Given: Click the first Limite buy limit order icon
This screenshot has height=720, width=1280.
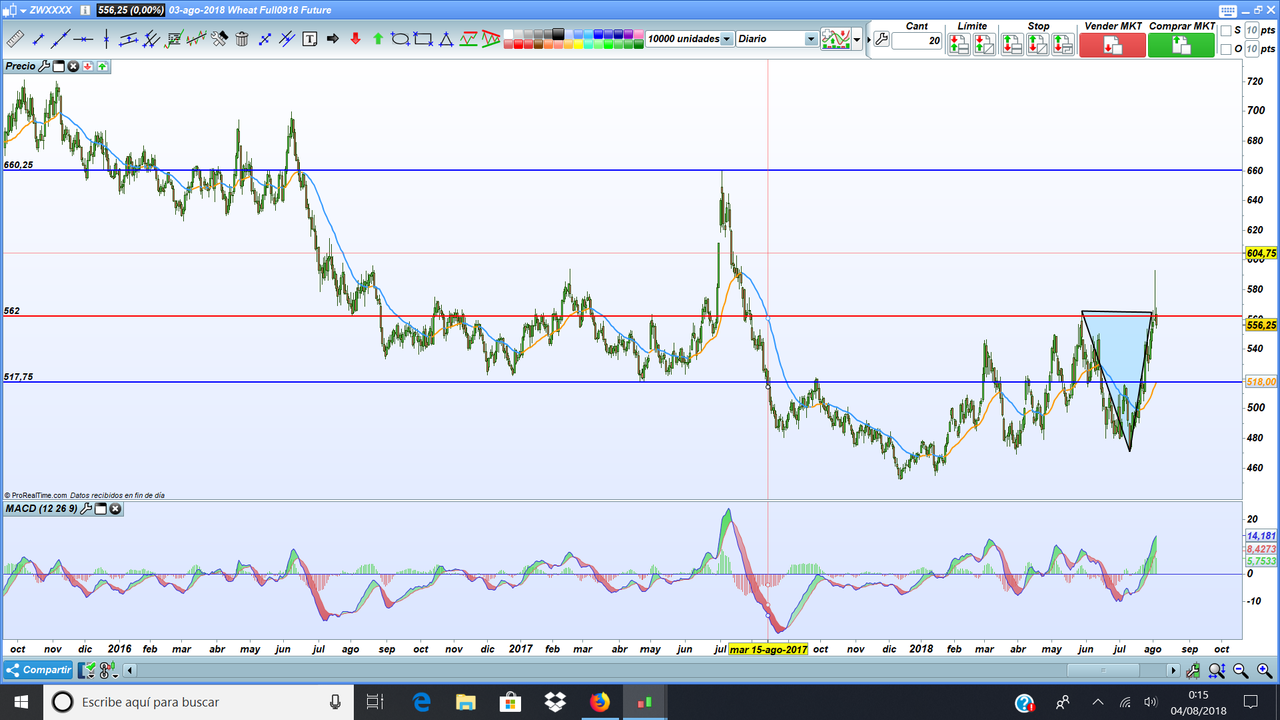Looking at the screenshot, I should [958, 45].
